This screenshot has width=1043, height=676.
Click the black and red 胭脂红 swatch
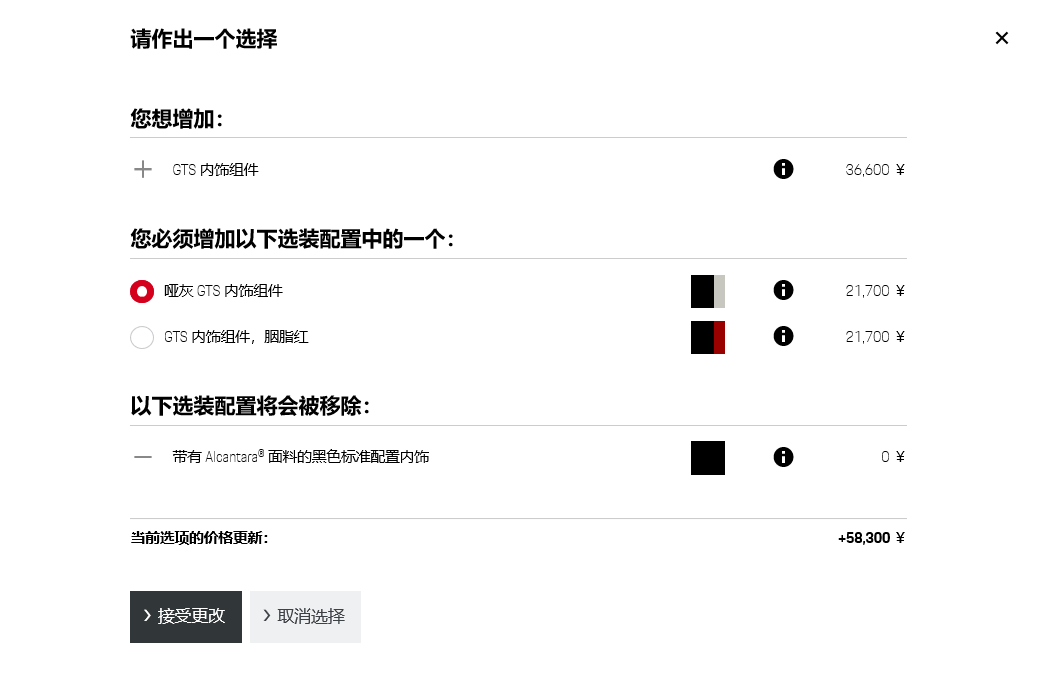click(707, 337)
